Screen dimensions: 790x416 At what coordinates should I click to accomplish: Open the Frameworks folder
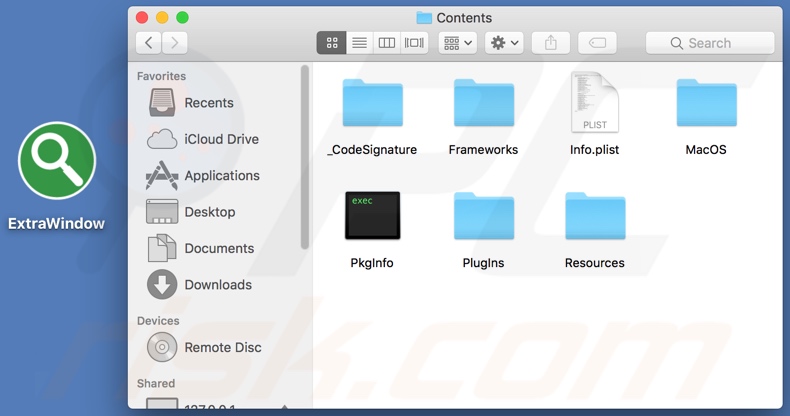pos(483,105)
